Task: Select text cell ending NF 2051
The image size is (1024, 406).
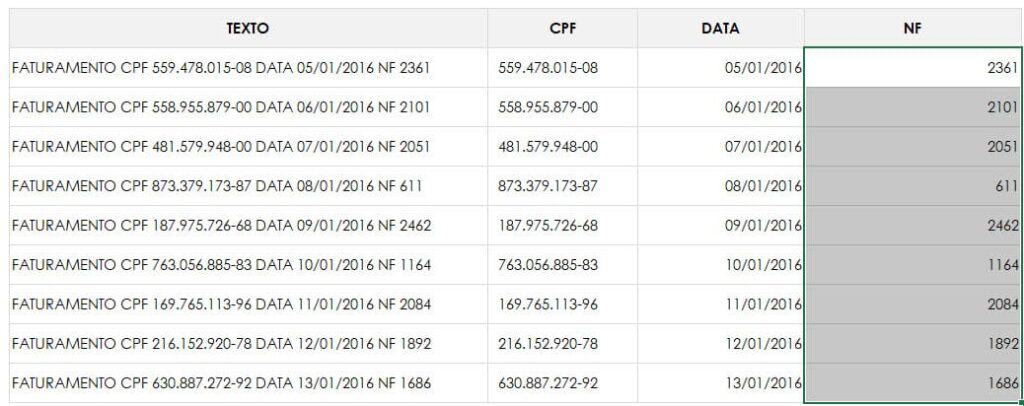Action: 248,147
